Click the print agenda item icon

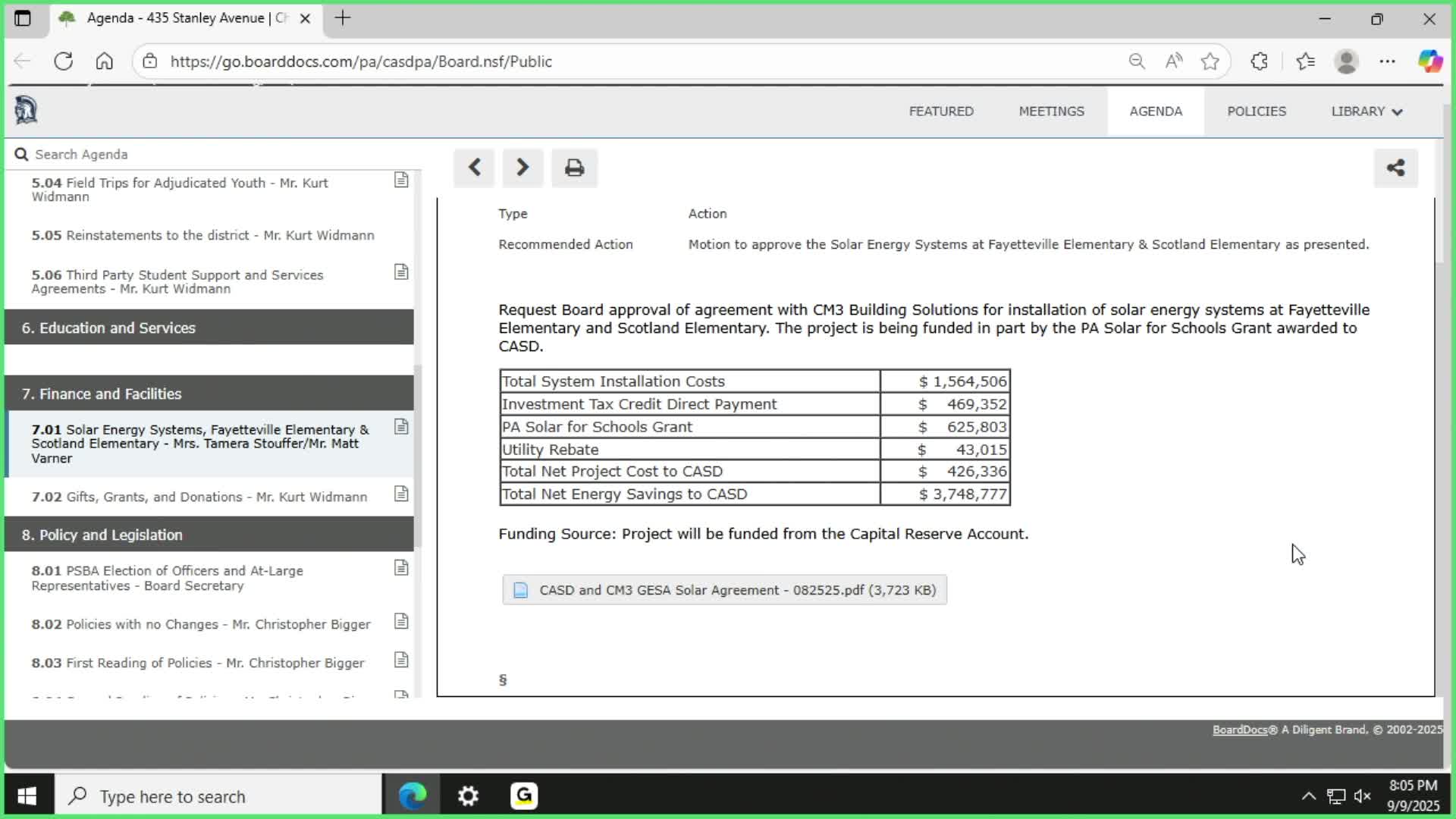(x=574, y=168)
